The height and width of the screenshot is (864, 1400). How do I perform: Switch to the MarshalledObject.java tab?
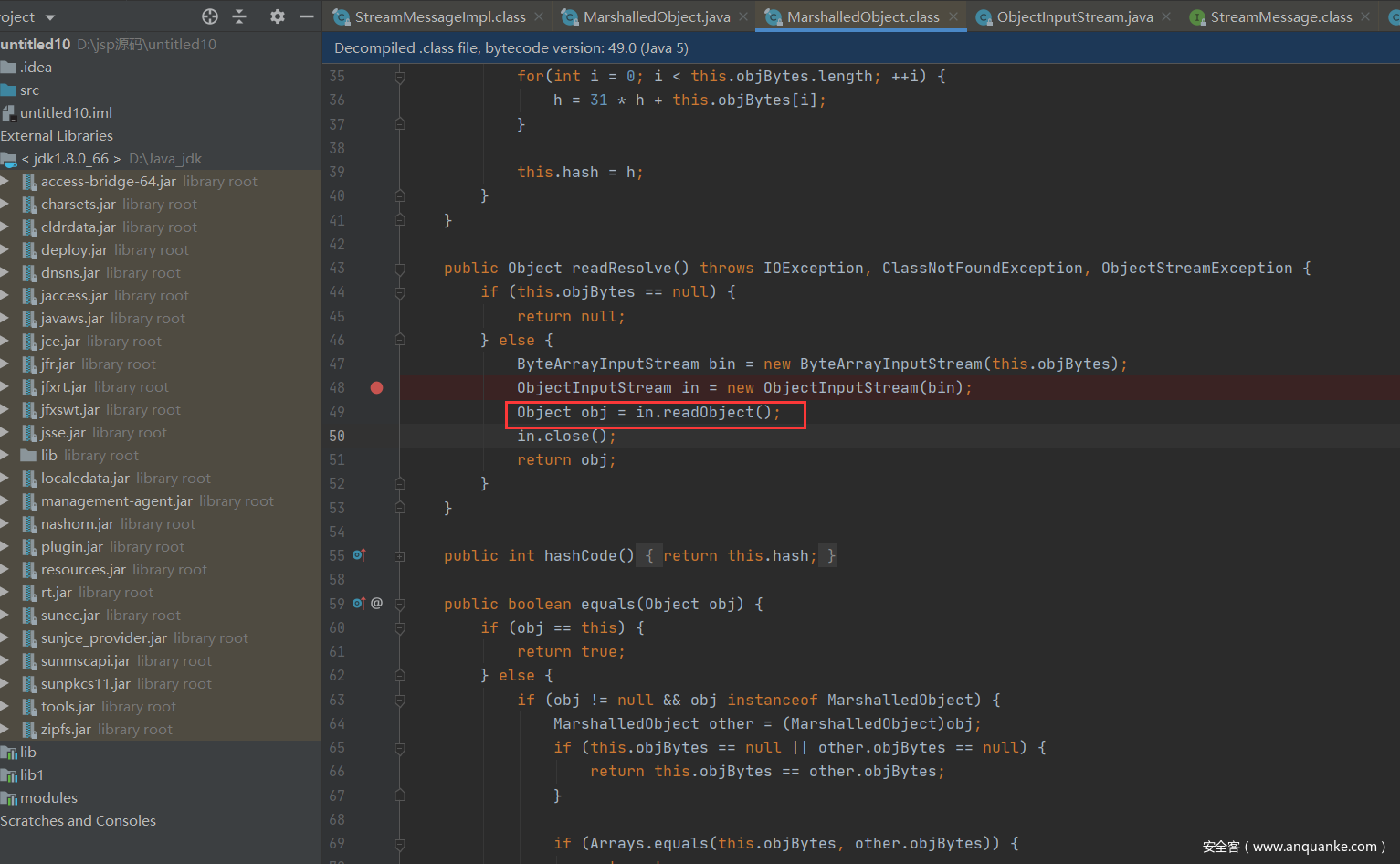656,16
